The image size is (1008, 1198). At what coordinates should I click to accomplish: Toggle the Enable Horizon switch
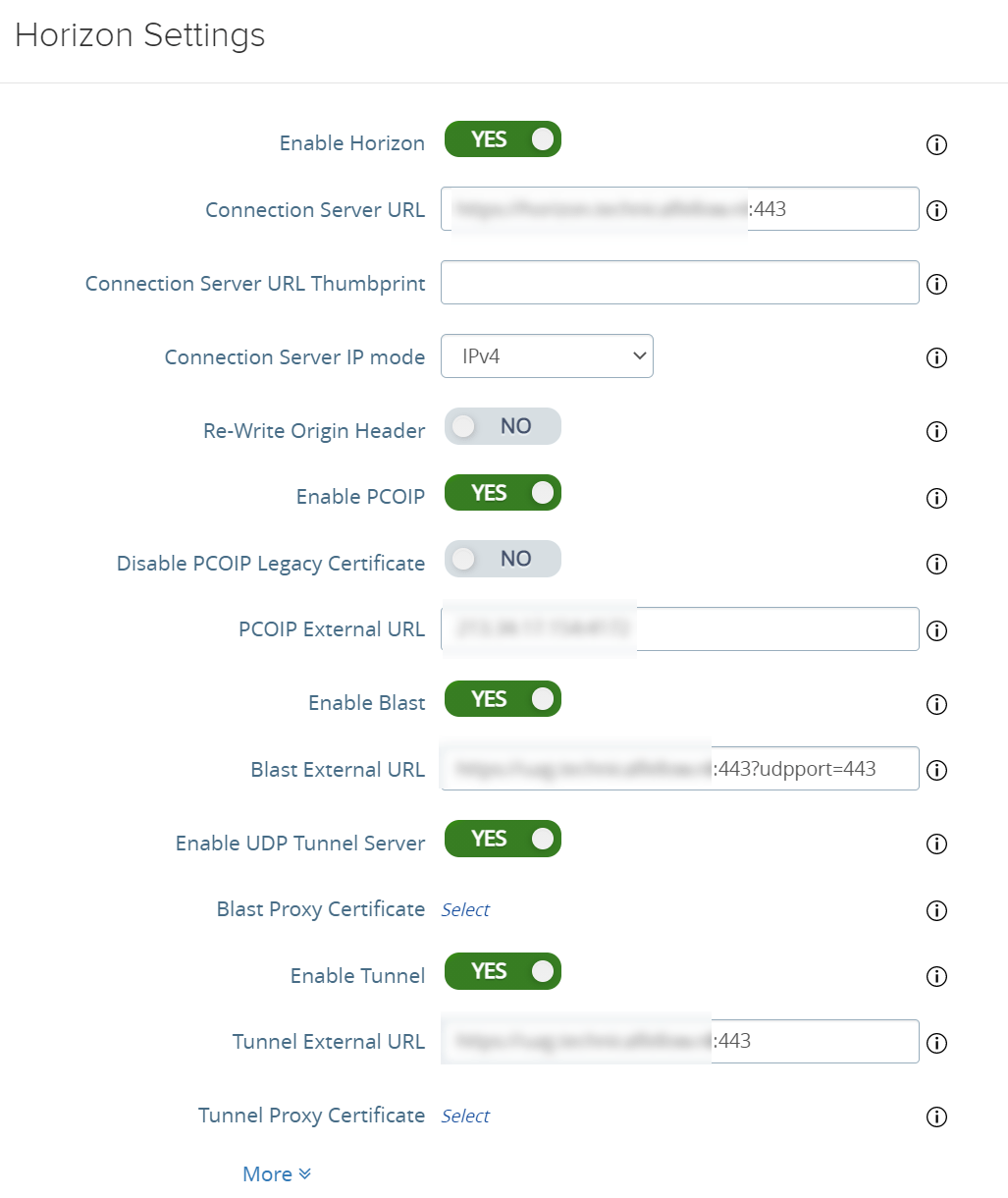coord(503,139)
